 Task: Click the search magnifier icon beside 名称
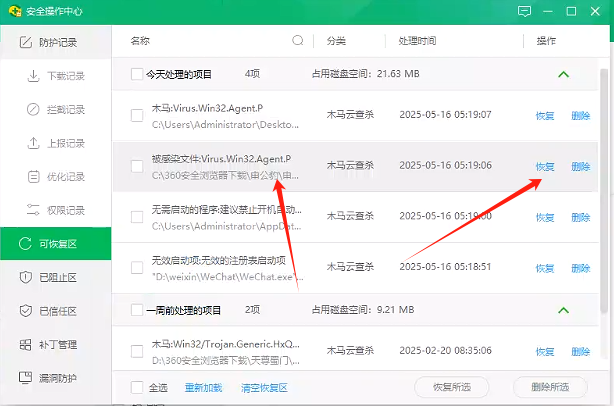pos(298,41)
